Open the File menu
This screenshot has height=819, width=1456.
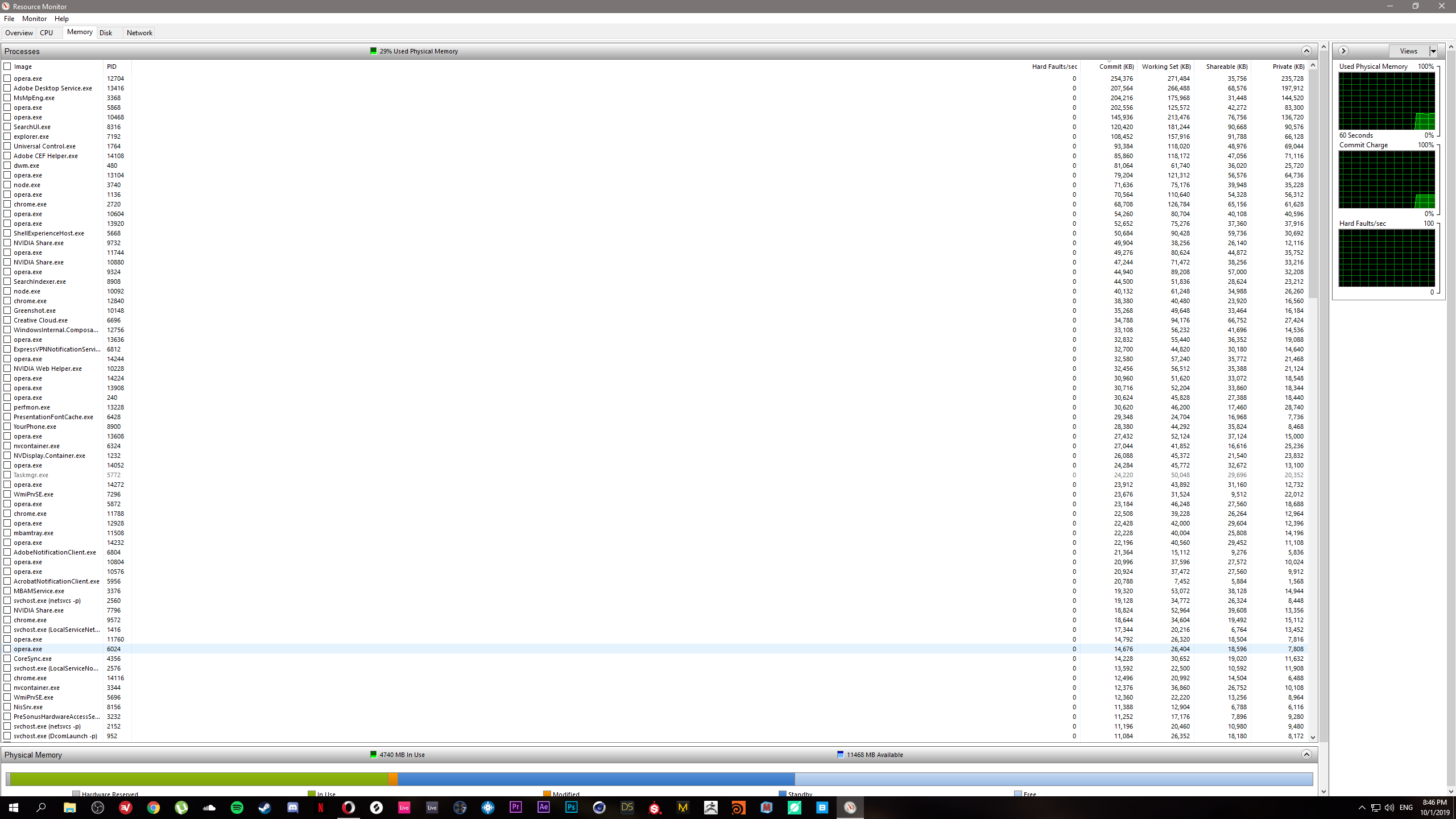9,18
